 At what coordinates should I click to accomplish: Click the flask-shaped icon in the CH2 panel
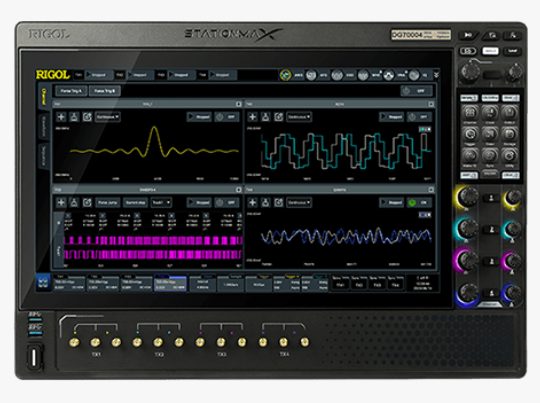(266, 117)
